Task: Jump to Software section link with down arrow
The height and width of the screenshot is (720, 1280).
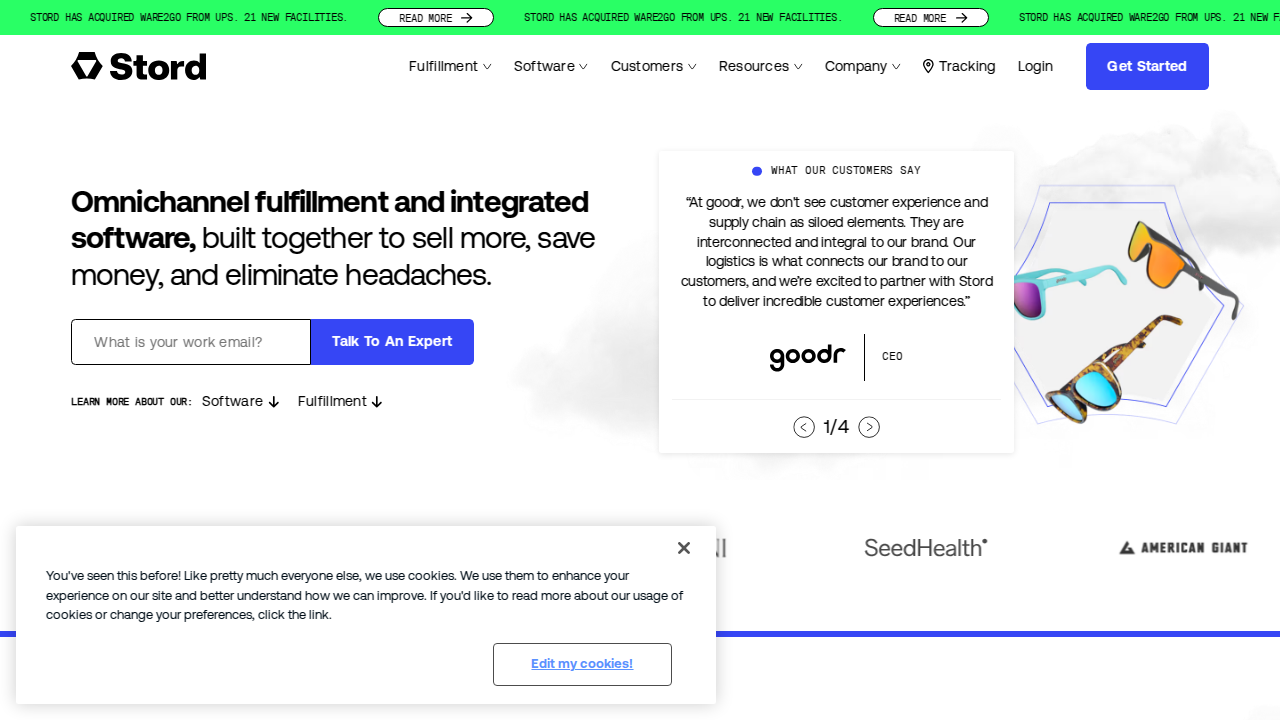Action: point(241,401)
